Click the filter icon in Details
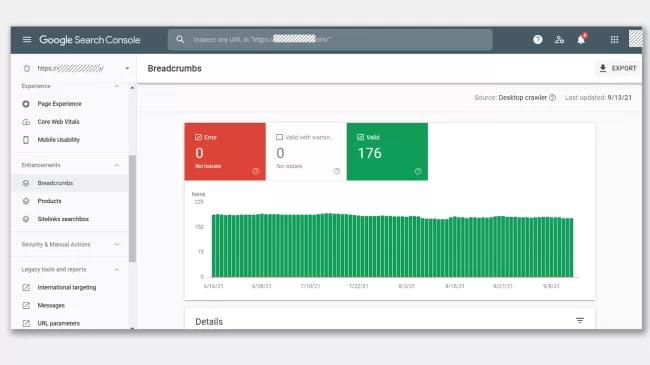Screen dimensions: 650x365 pos(580,321)
